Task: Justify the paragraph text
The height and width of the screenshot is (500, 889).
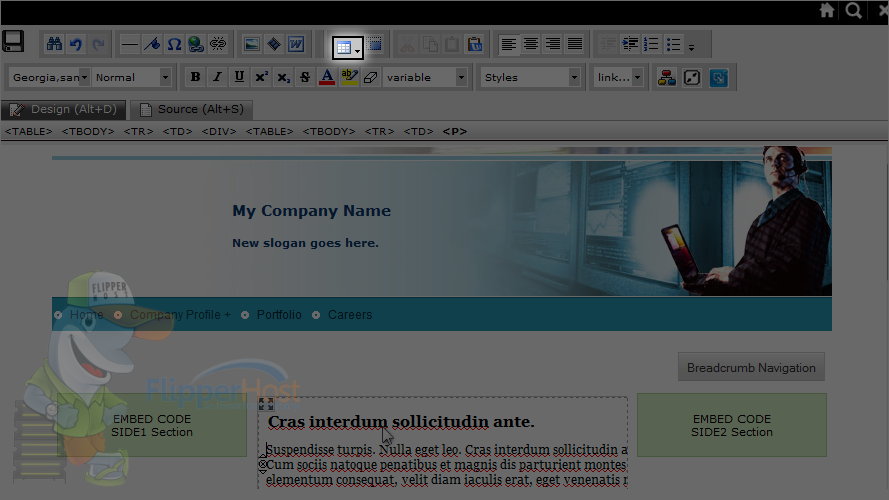Action: coord(575,44)
